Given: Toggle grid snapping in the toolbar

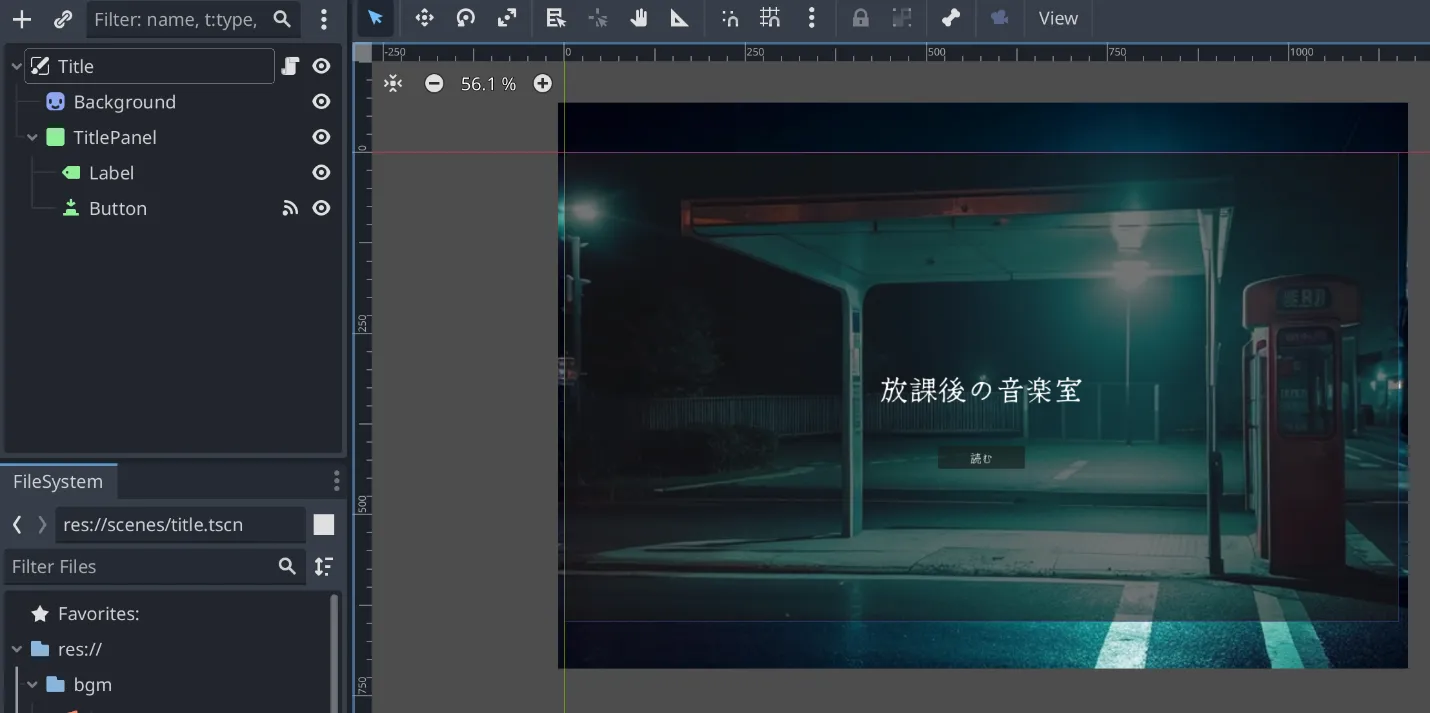Looking at the screenshot, I should (x=769, y=18).
